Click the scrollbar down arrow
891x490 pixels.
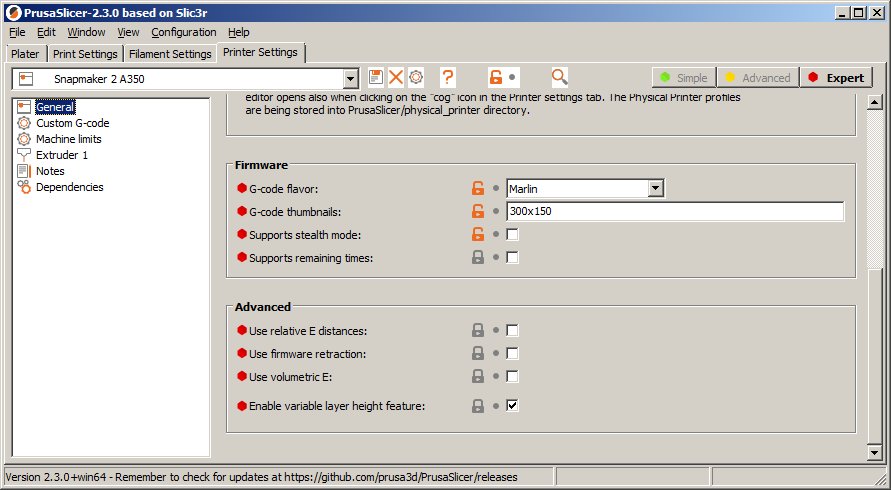tap(875, 452)
